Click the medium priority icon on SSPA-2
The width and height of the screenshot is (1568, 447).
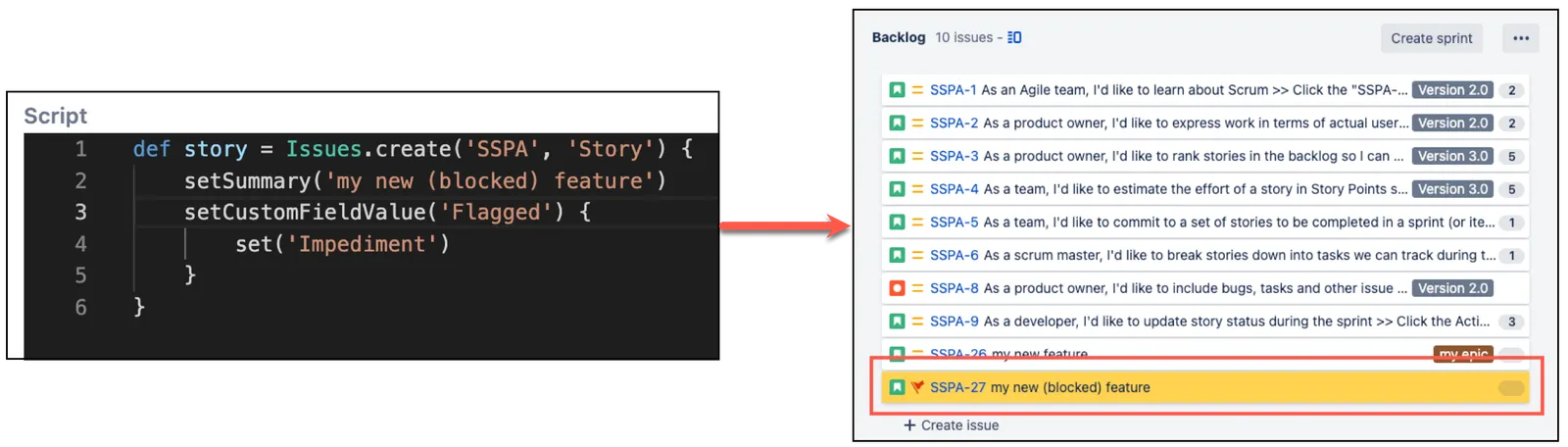click(x=917, y=124)
